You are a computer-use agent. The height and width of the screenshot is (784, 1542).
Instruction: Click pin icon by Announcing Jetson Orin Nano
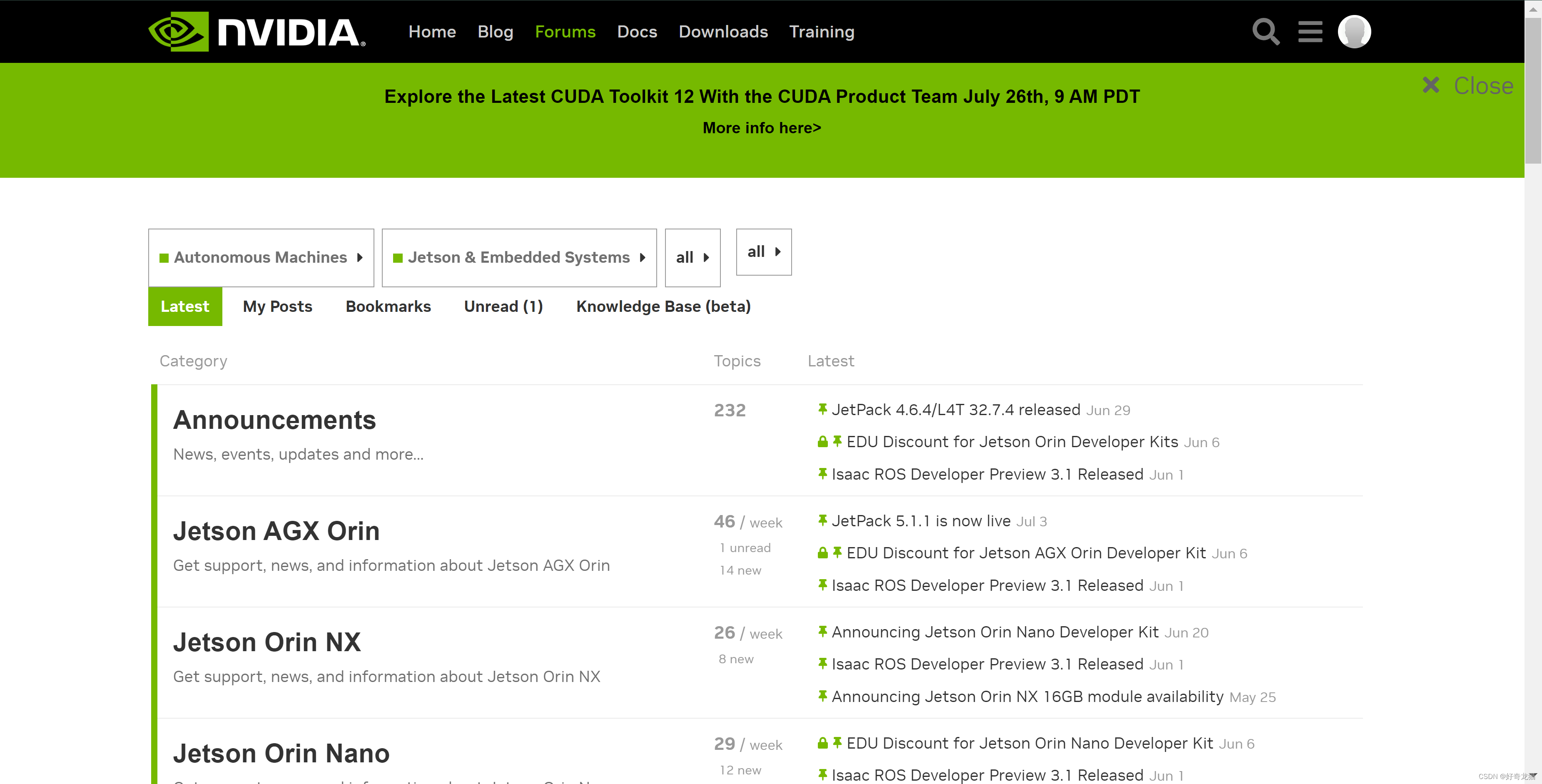[822, 631]
